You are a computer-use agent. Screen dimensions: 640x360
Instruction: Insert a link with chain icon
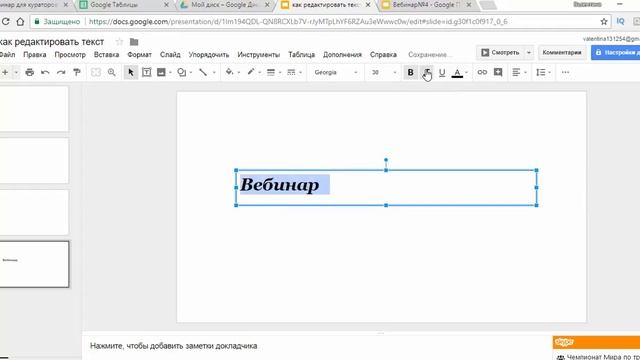click(482, 72)
